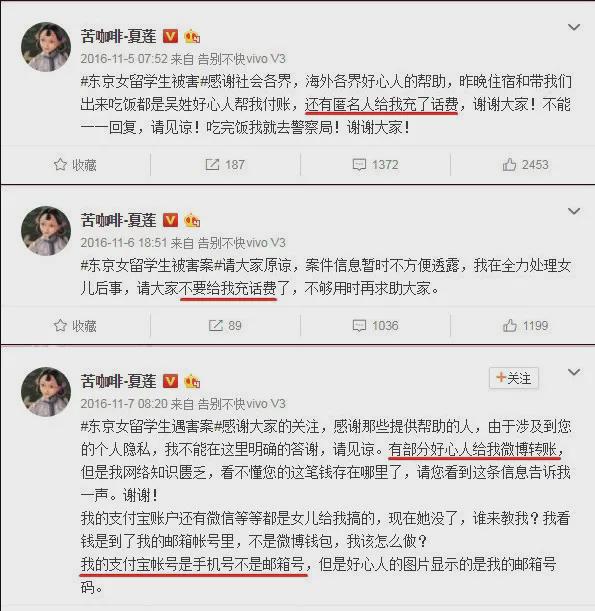
Task: Expand options chevron on the third post
Action: [574, 372]
